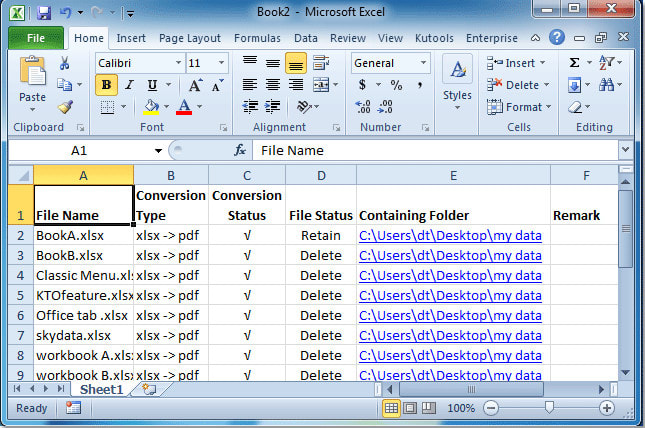Click the Orientation text rotation icon
This screenshot has width=645, height=428.
[x=304, y=107]
